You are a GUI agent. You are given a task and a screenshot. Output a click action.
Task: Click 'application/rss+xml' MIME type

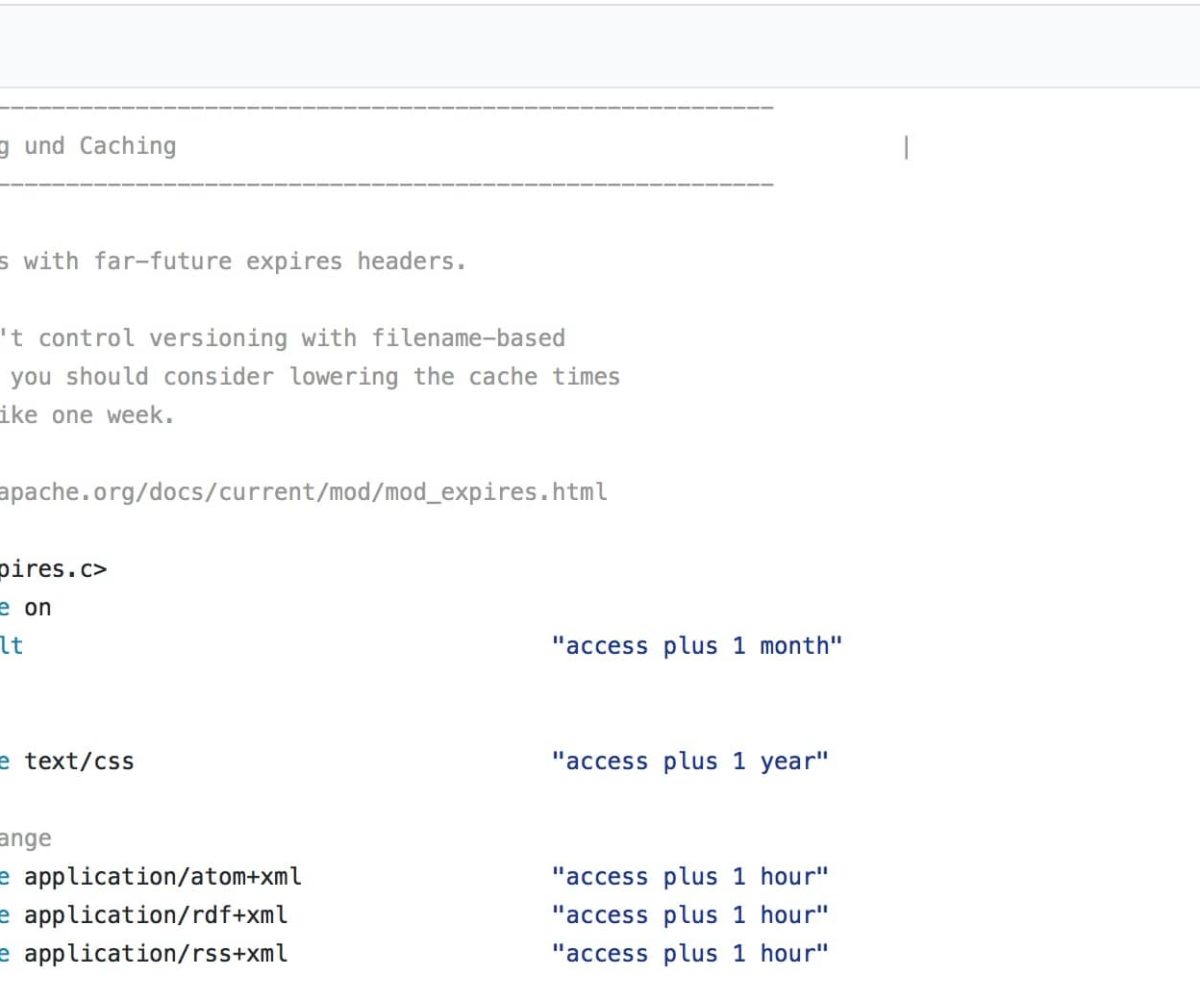[156, 953]
